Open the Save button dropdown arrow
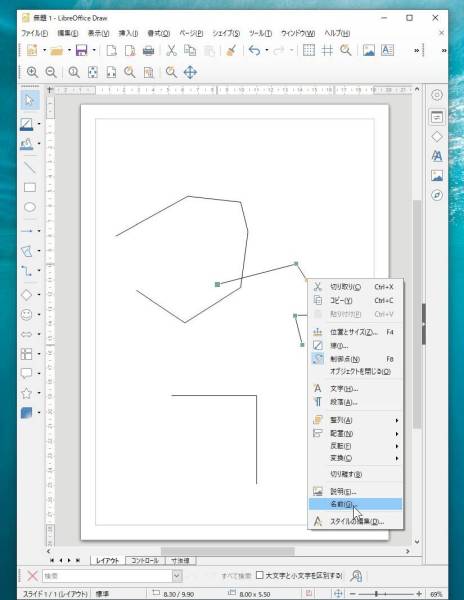Screen dimensions: 464x600 coord(94,51)
